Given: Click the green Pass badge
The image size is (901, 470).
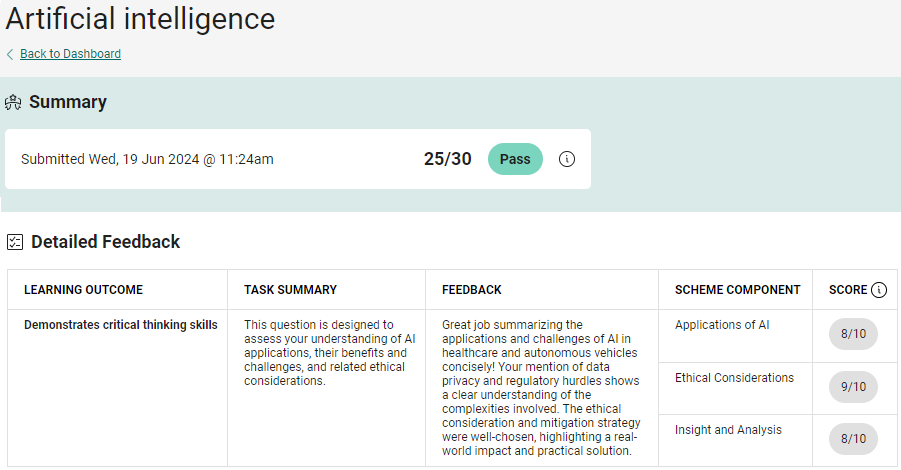Looking at the screenshot, I should [515, 159].
